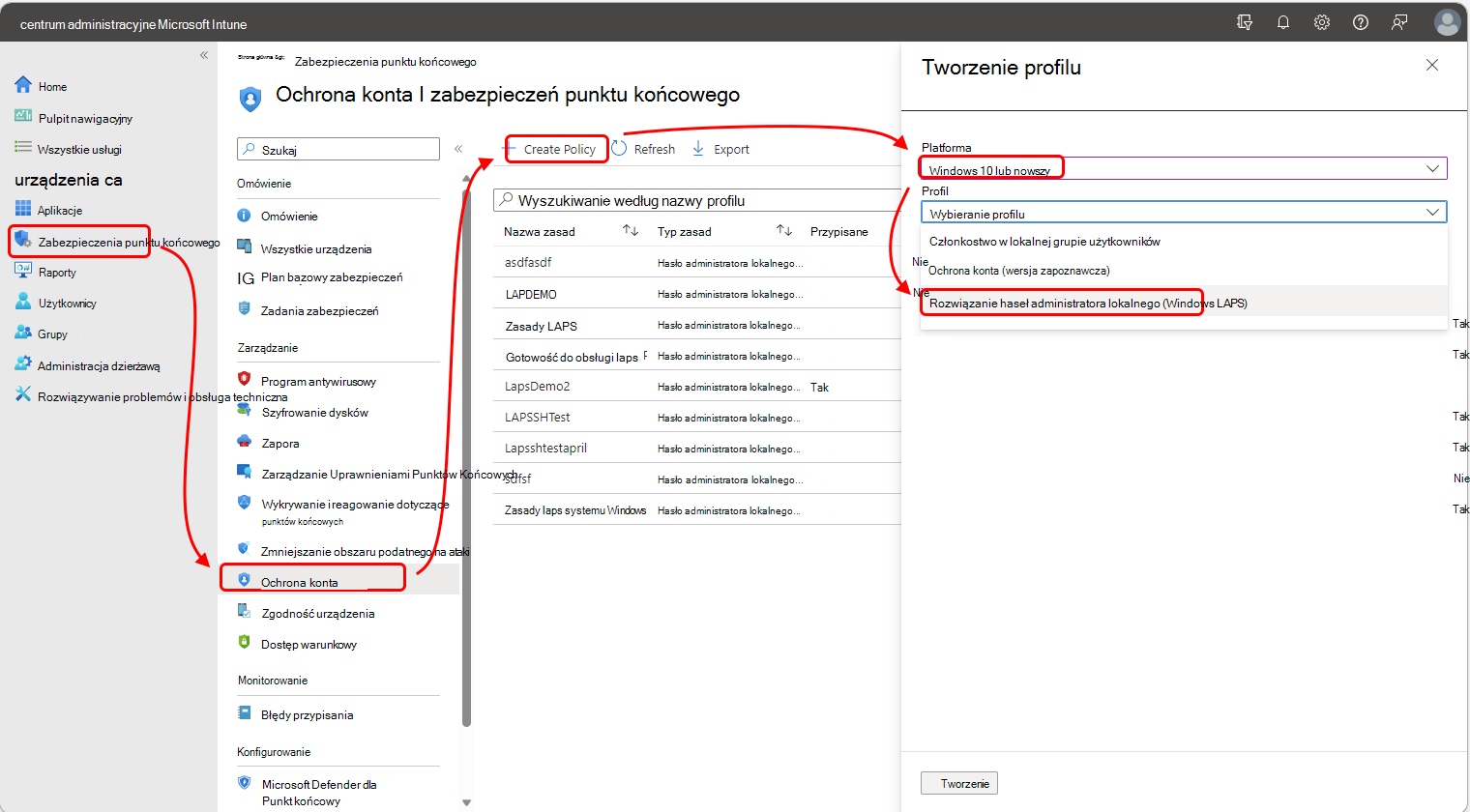Viewport: 1470px width, 812px height.
Task: Click the Zabezpieczenia punktu końcowego breadcrumb link
Action: (386, 61)
